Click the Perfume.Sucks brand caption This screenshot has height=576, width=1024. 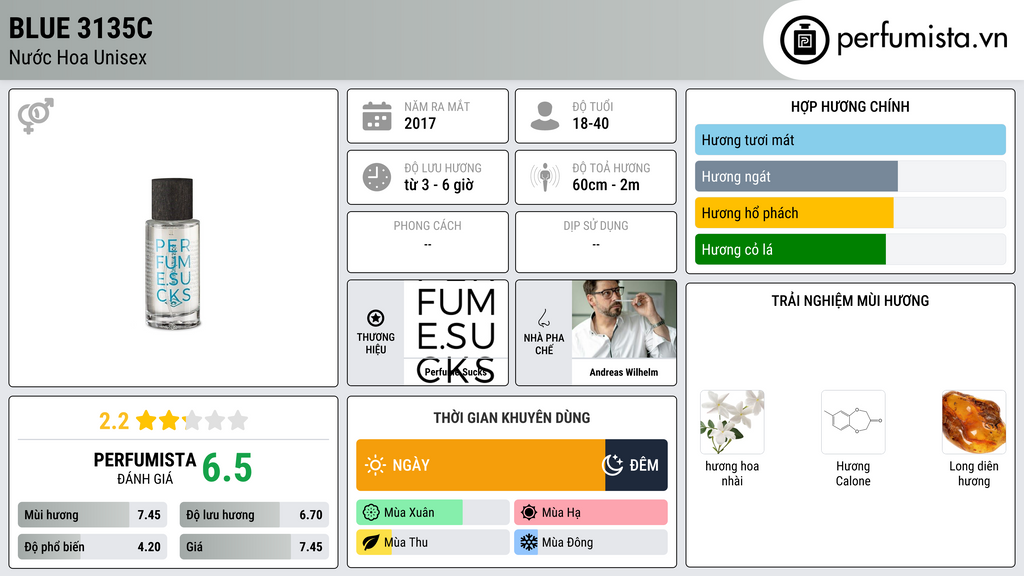(456, 372)
